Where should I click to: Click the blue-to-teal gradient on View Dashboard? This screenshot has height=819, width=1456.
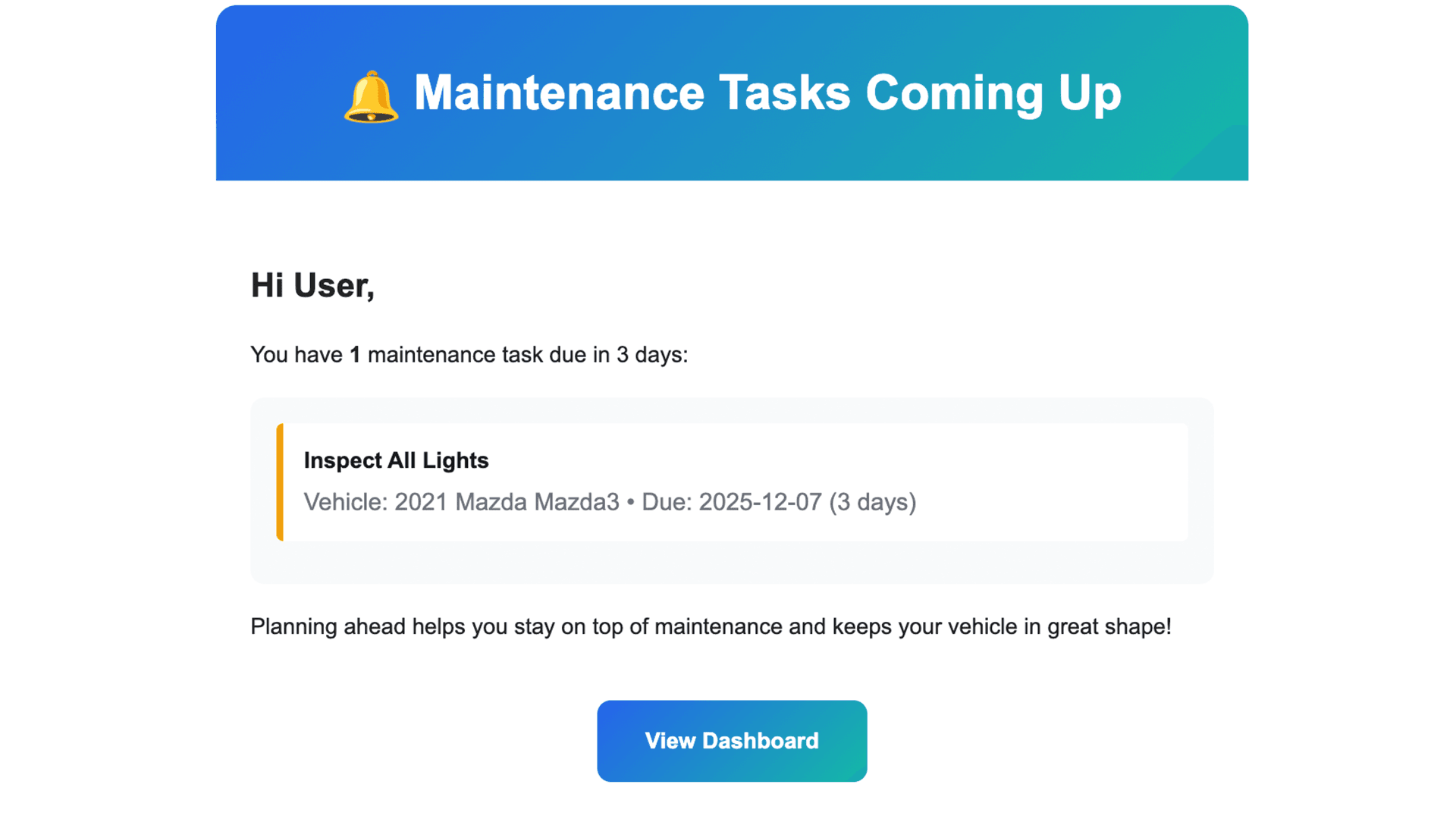[x=731, y=741]
